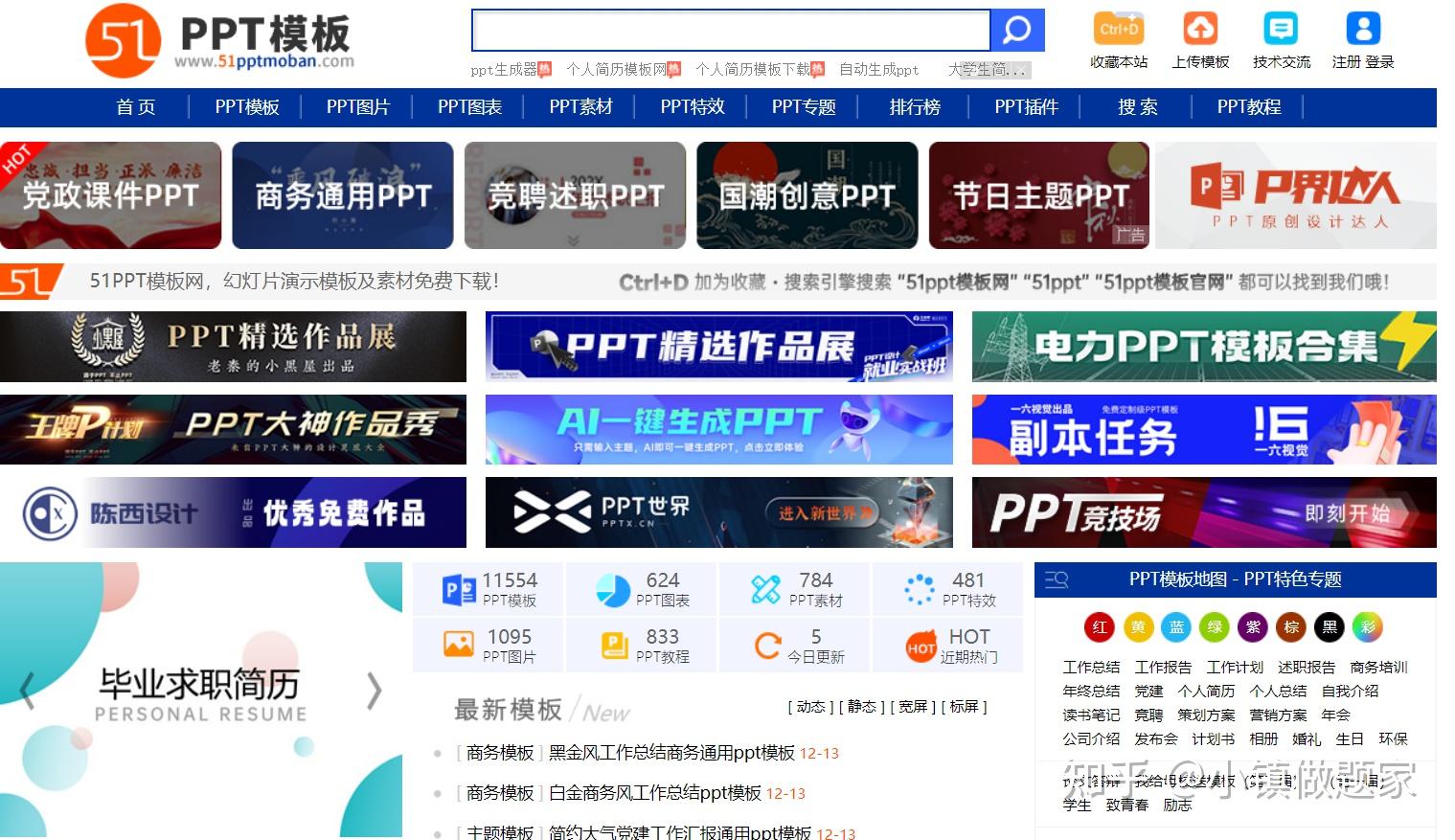Viewport: 1455px width, 840px height.
Task: Click the magnifier search button
Action: coord(1016,31)
